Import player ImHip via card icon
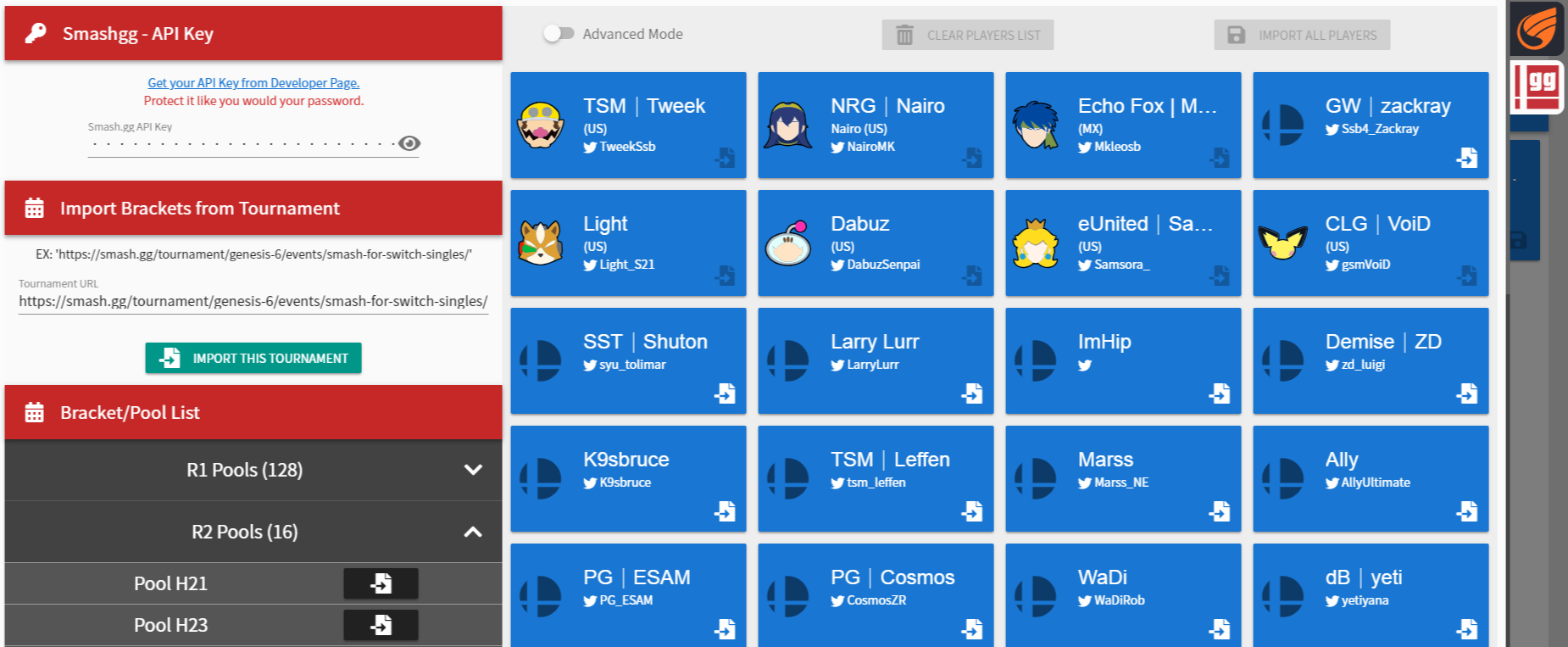Viewport: 1568px width, 647px height. [1220, 393]
